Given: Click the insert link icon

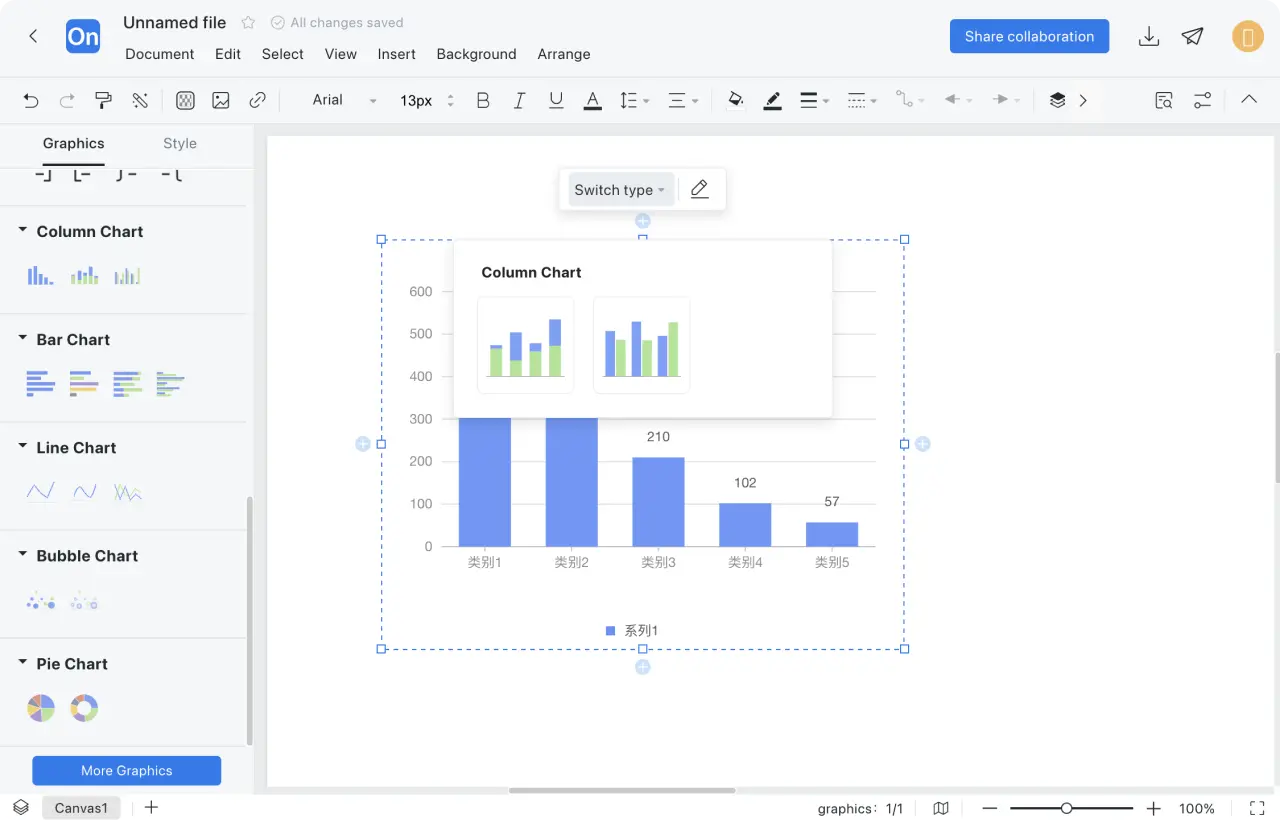Looking at the screenshot, I should click(x=258, y=100).
